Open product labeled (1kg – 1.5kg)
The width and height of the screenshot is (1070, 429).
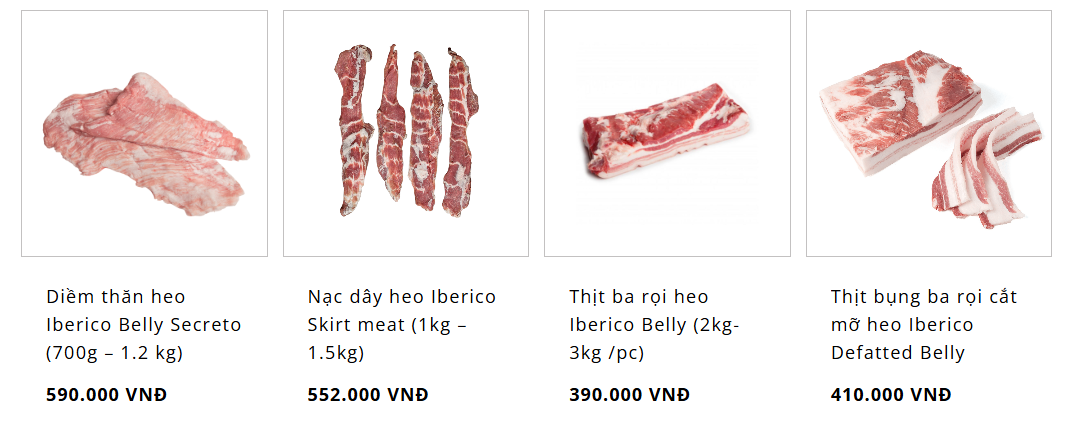402,325
